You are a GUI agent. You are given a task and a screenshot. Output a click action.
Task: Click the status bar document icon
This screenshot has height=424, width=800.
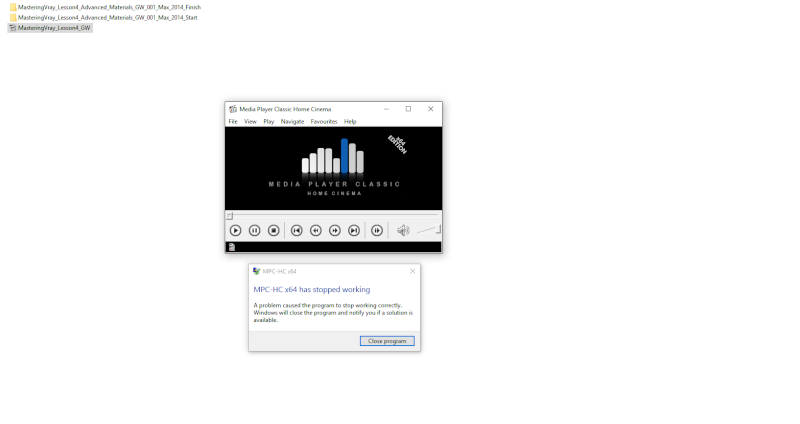click(x=232, y=247)
